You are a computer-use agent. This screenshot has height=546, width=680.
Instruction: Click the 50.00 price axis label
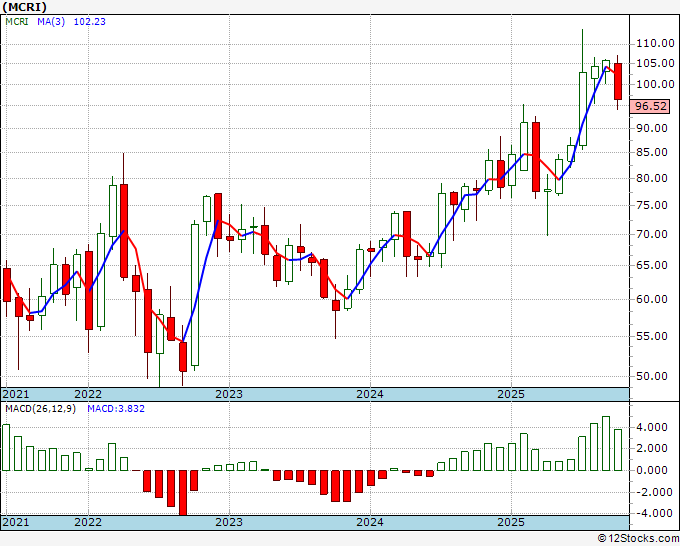[x=651, y=376]
